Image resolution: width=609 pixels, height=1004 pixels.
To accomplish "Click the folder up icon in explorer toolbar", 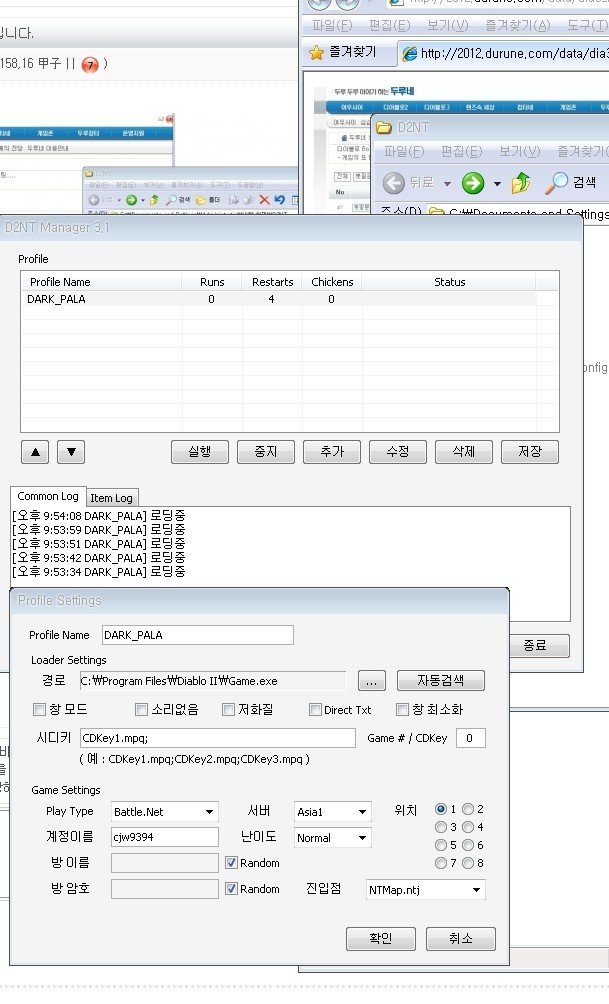I will tap(521, 182).
